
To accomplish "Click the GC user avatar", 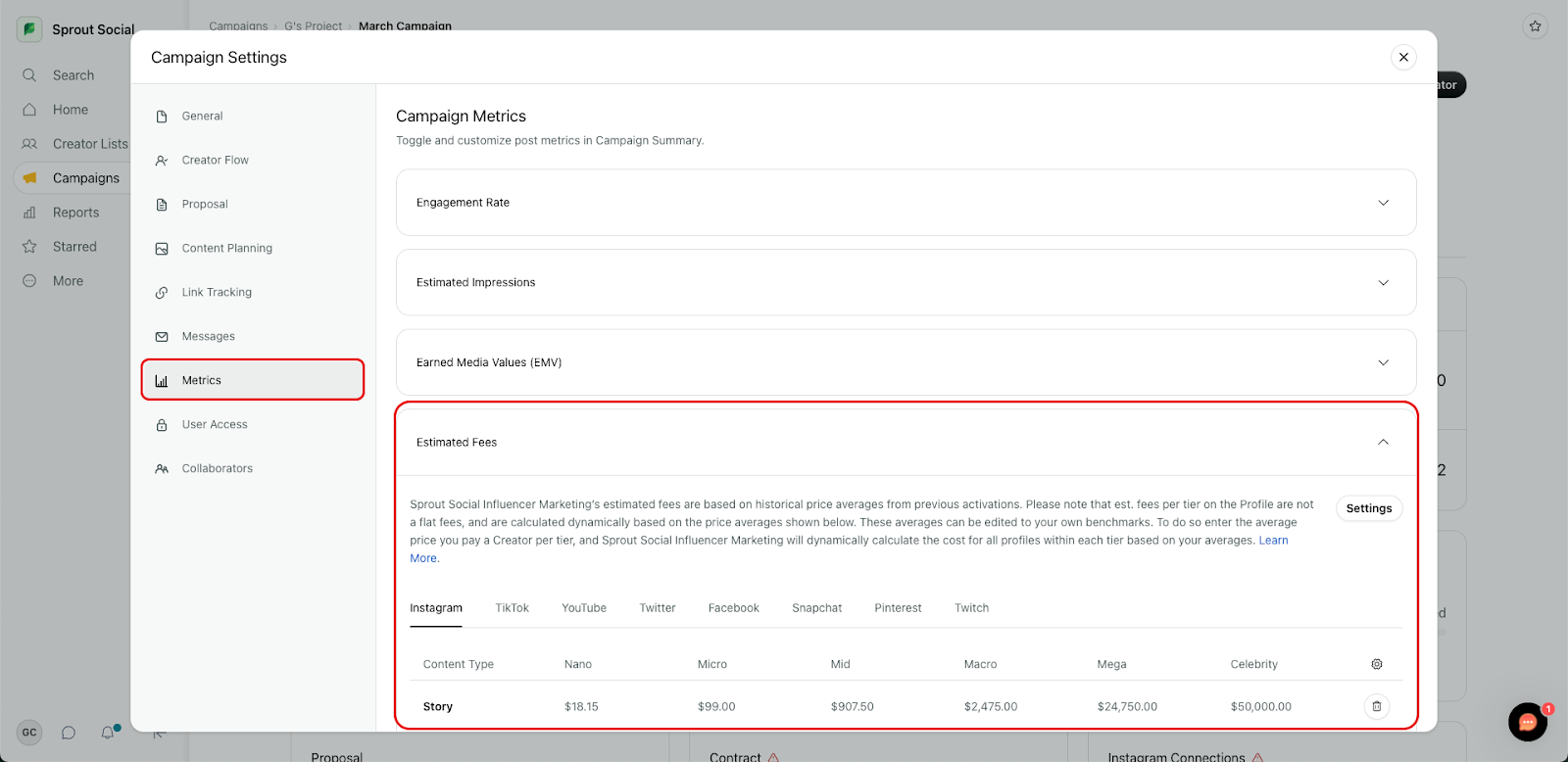I will point(29,733).
